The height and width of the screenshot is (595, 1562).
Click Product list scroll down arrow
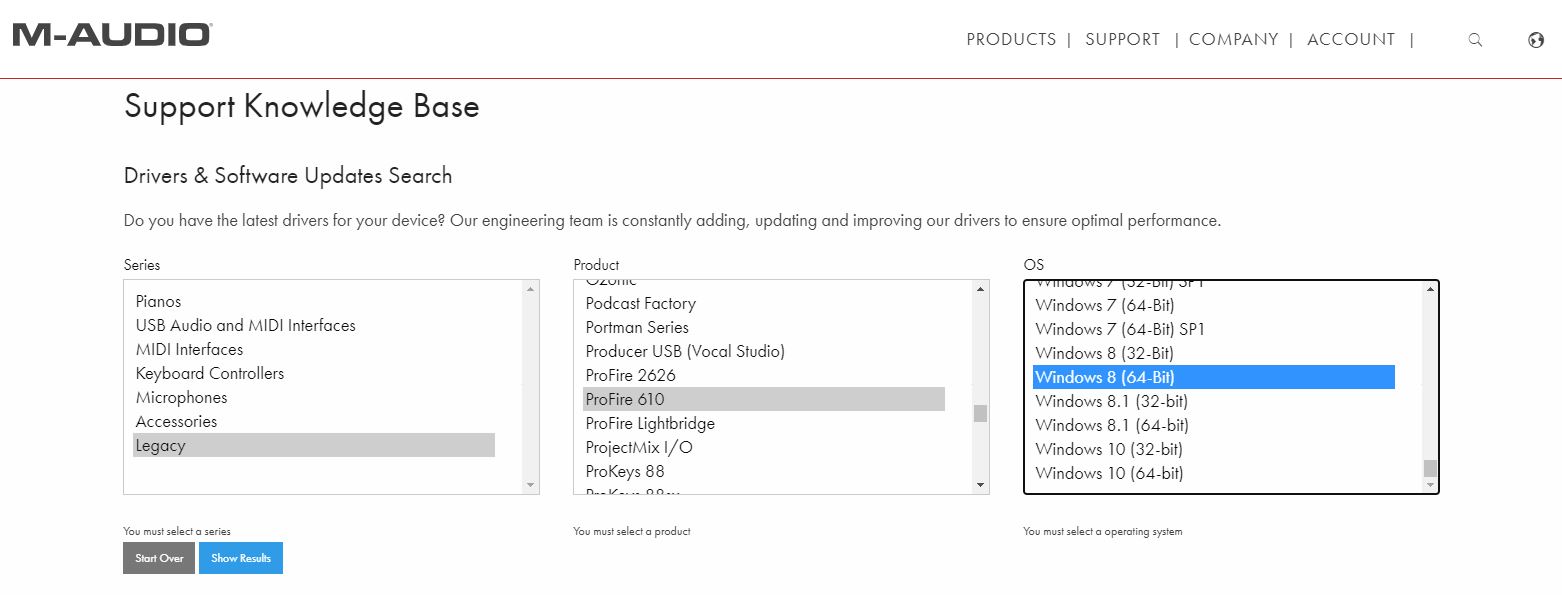click(x=980, y=485)
